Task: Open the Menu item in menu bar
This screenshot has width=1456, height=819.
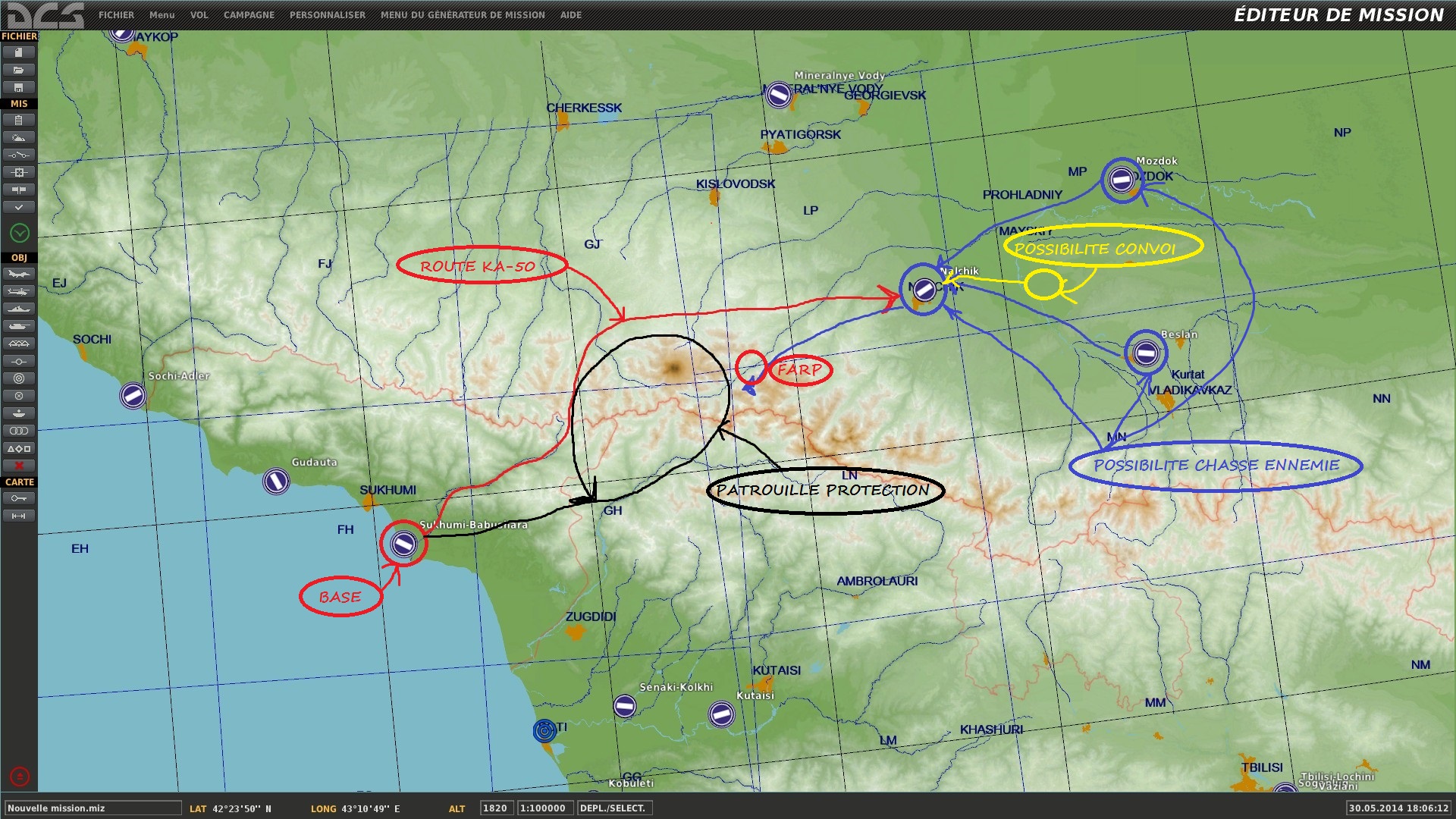Action: (x=162, y=15)
